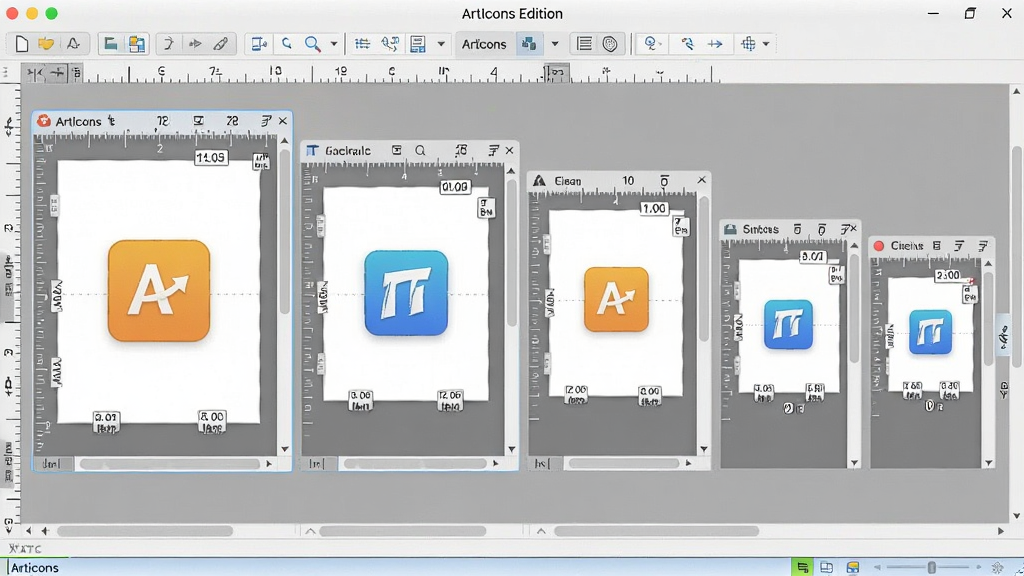Image resolution: width=1024 pixels, height=576 pixels.
Task: Click the blue T icon in Gaclraic title
Action: pos(312,151)
